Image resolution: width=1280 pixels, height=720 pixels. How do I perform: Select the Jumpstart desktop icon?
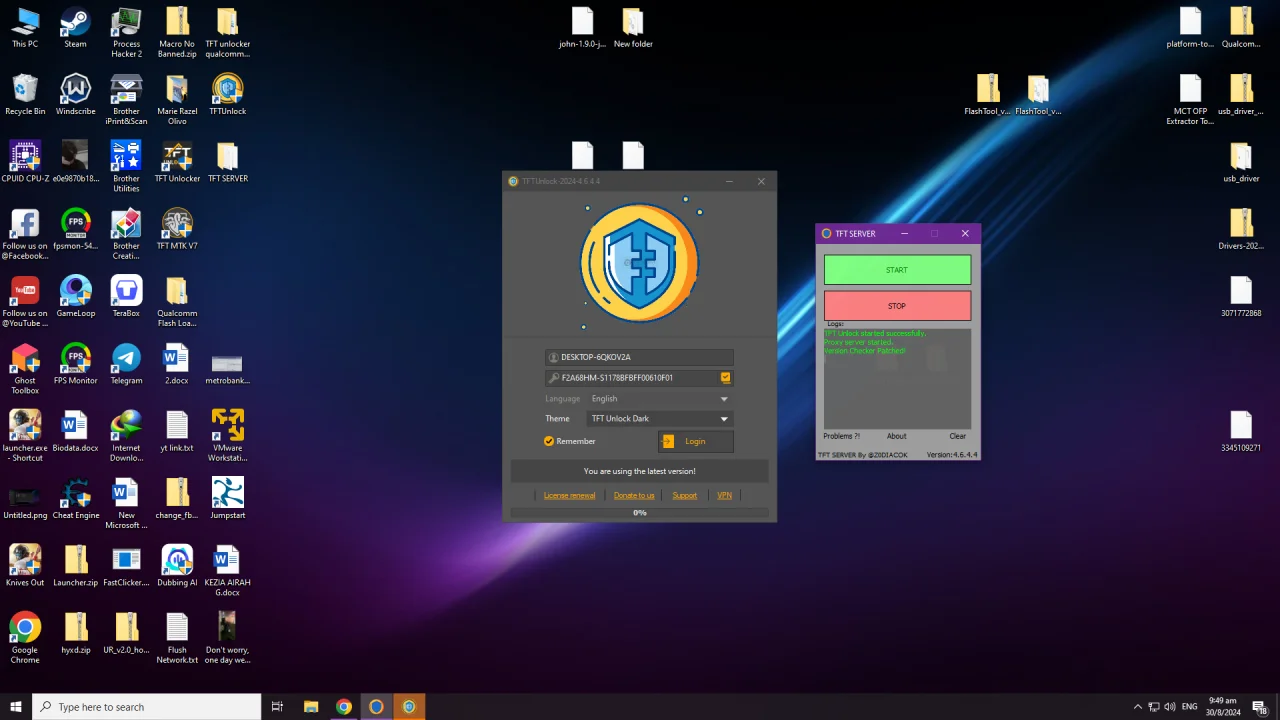tap(227, 498)
